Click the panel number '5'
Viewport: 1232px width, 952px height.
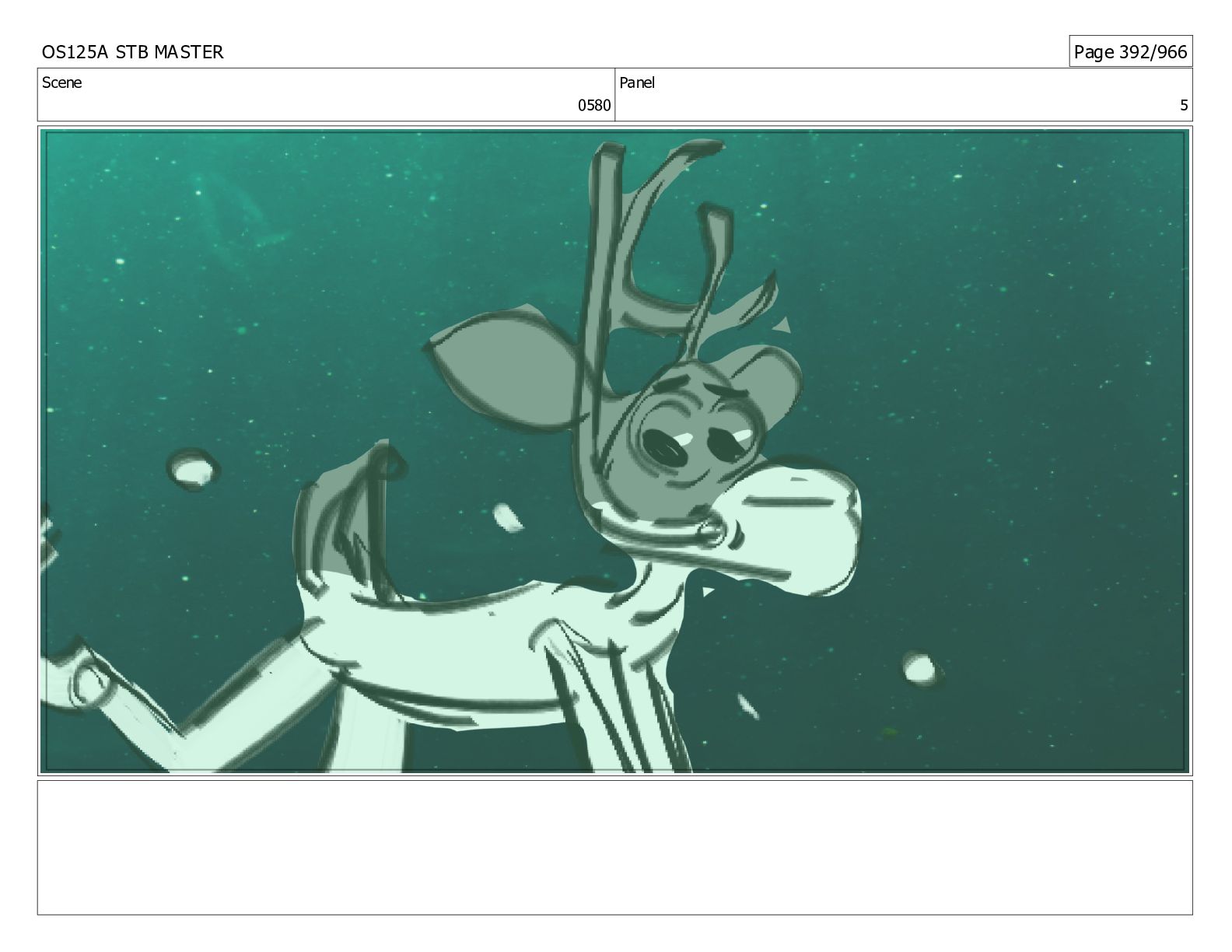(1184, 106)
